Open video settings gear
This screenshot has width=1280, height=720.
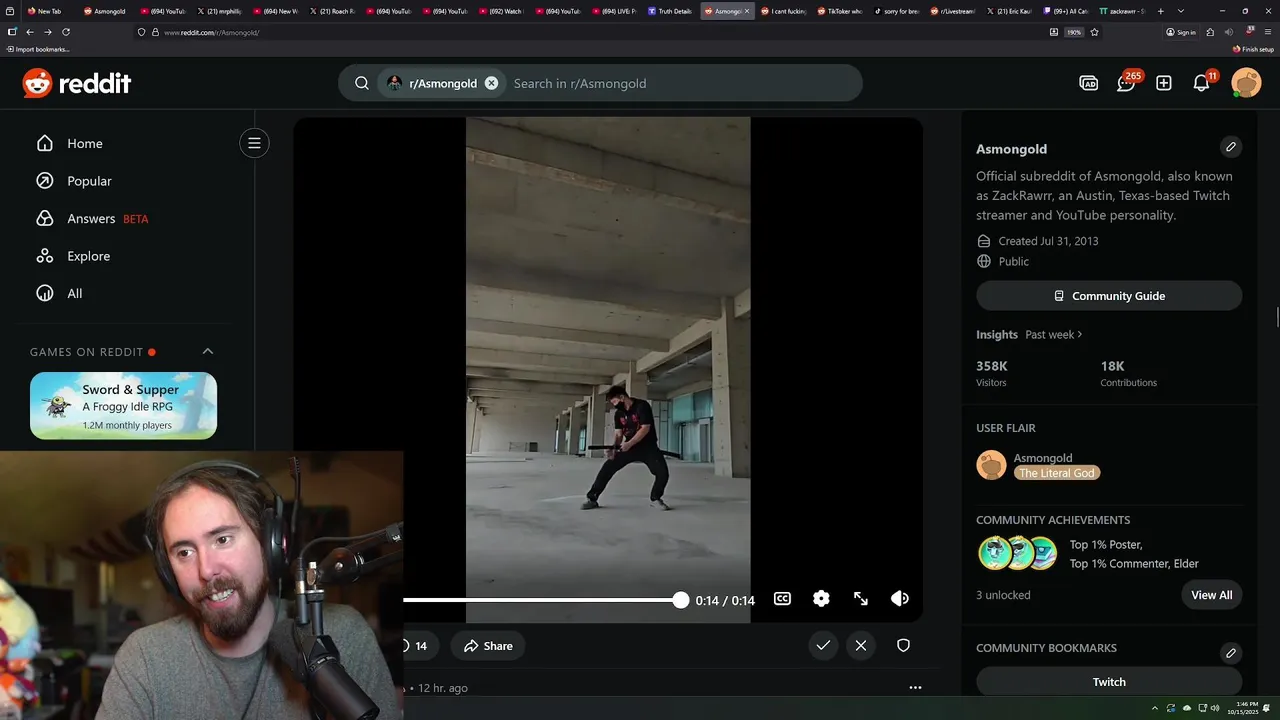pyautogui.click(x=821, y=599)
